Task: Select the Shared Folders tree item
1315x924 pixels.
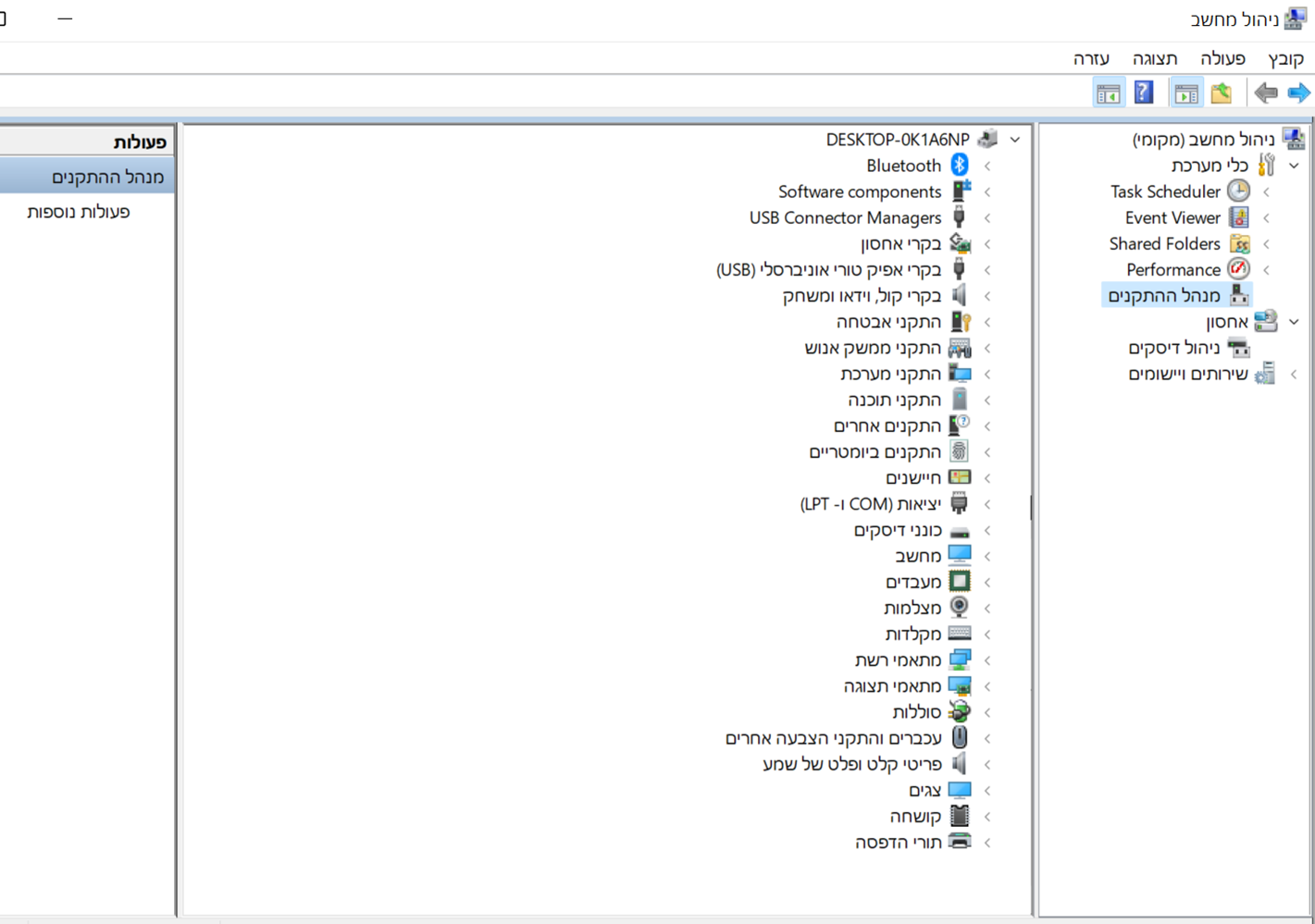Action: (1164, 244)
